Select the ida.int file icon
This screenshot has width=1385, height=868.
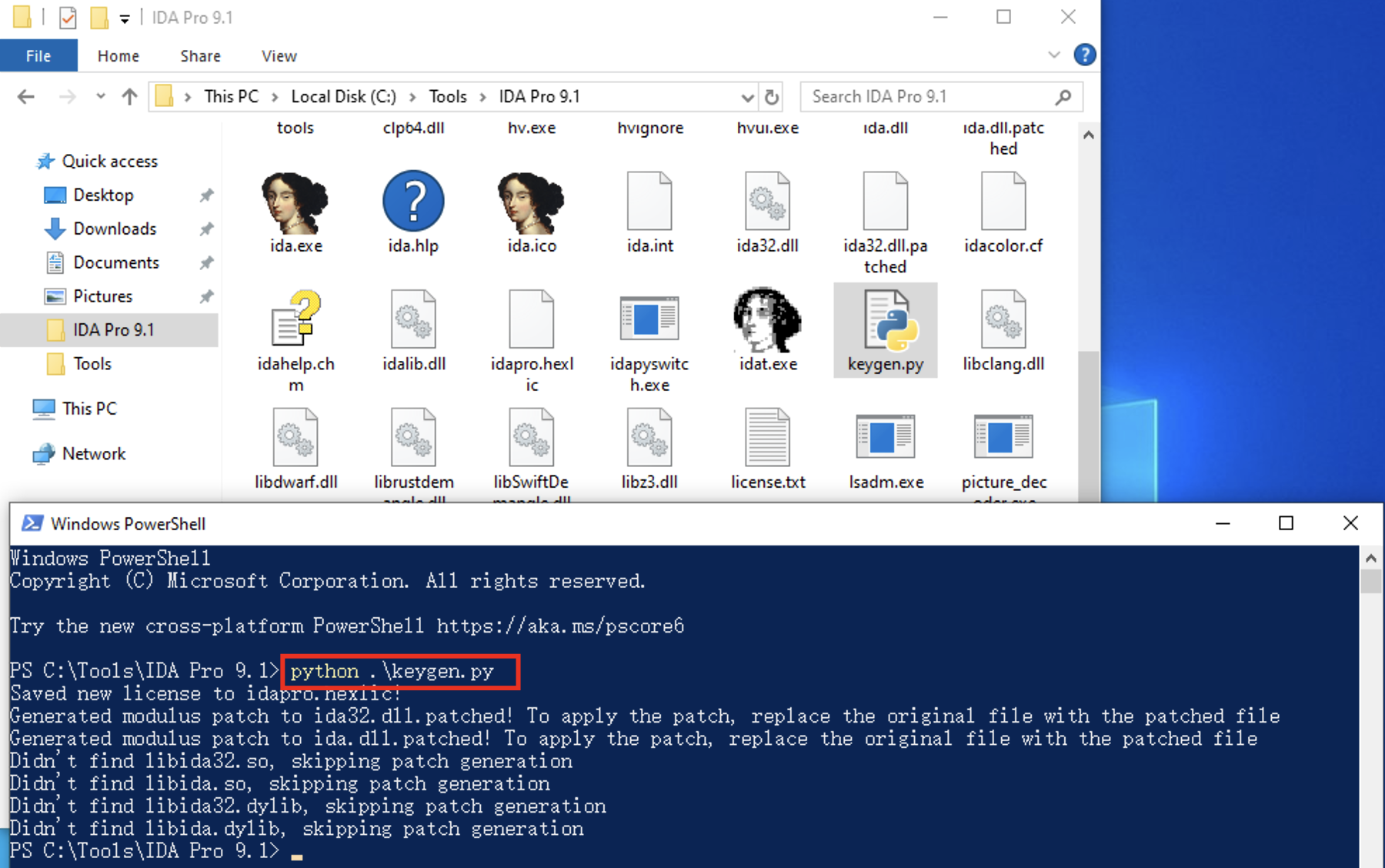tap(649, 202)
